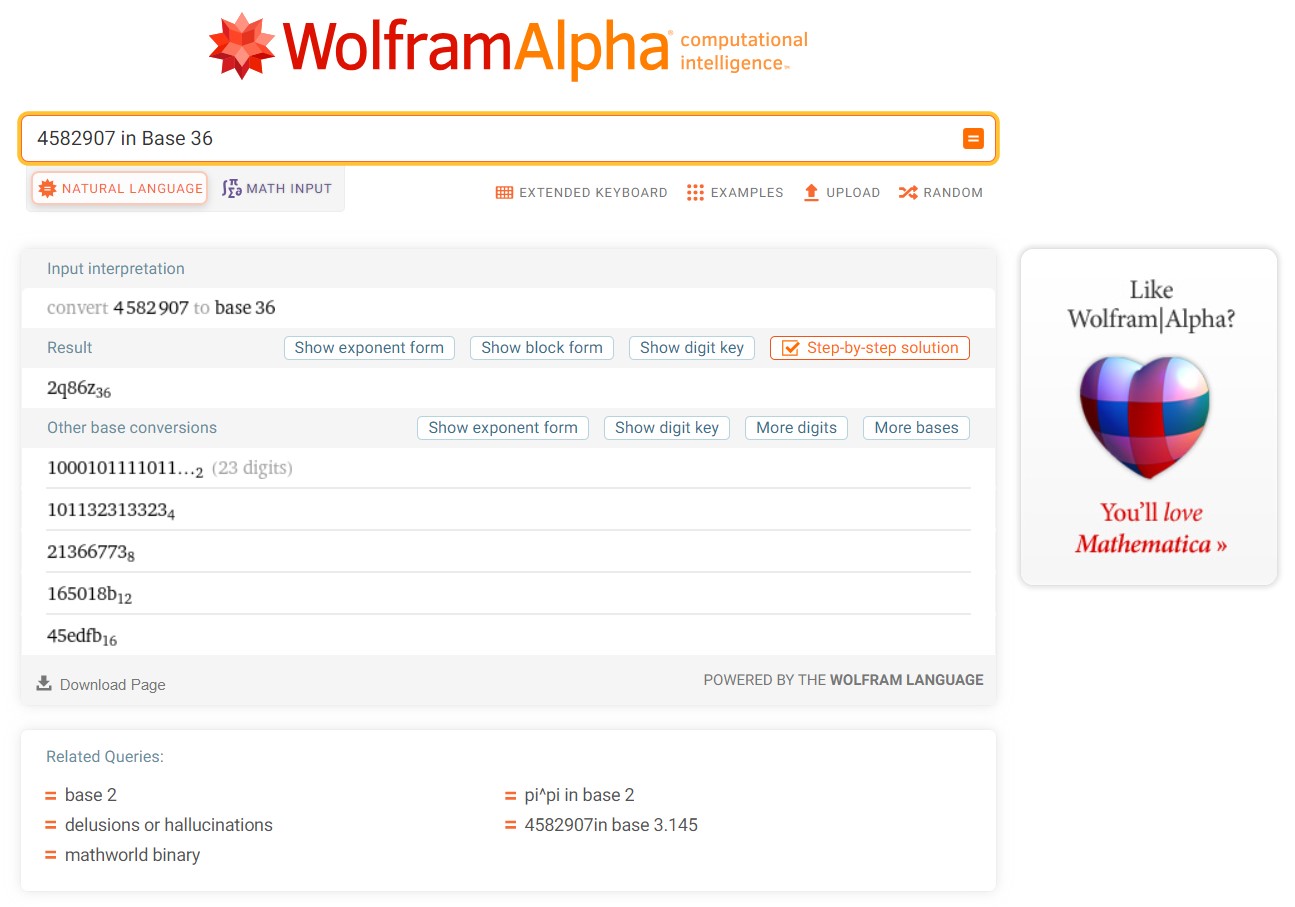Click 'Input interpretation' heading
The image size is (1295, 907).
pyautogui.click(x=116, y=269)
